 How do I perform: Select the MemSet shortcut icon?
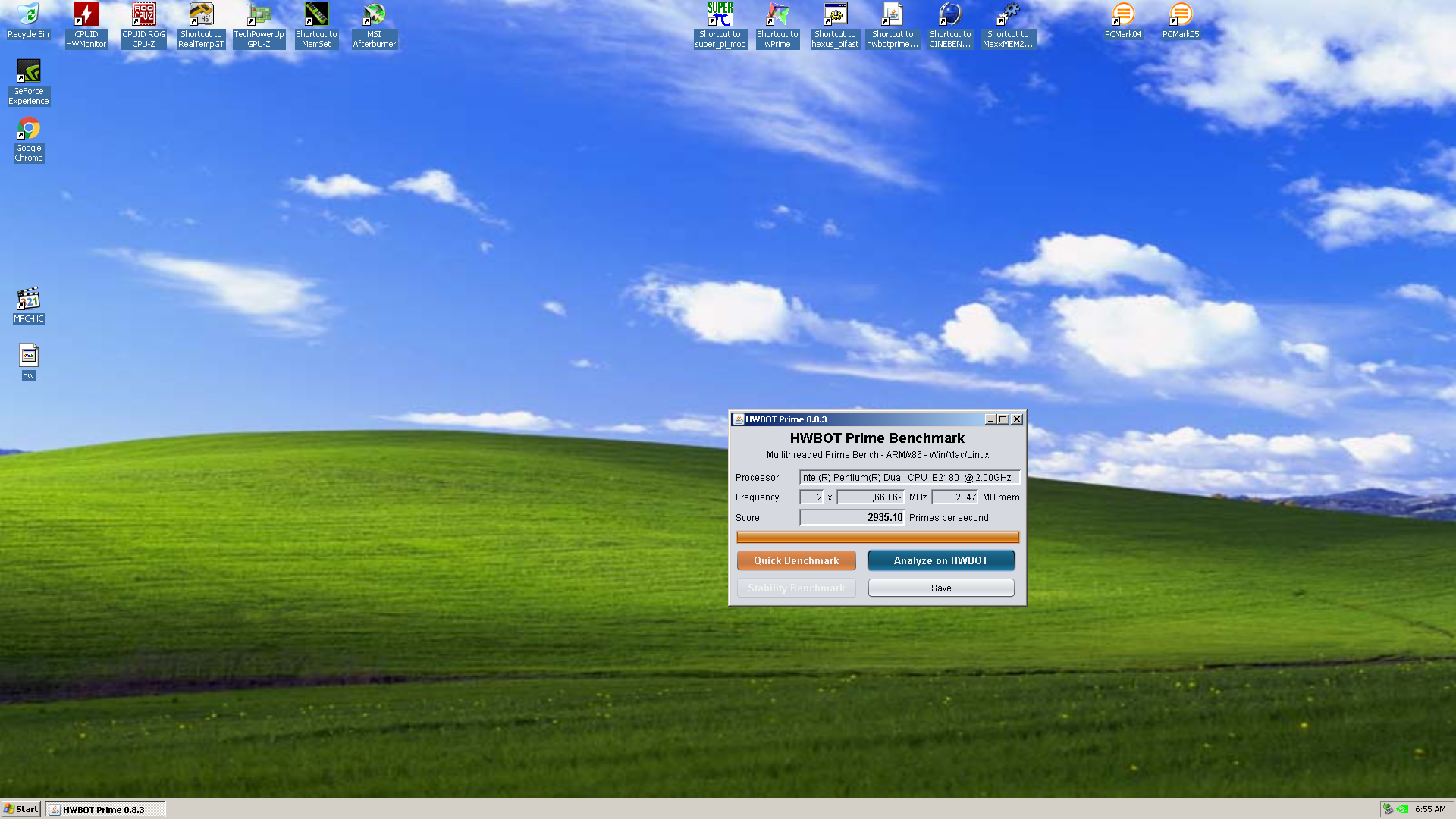click(316, 26)
